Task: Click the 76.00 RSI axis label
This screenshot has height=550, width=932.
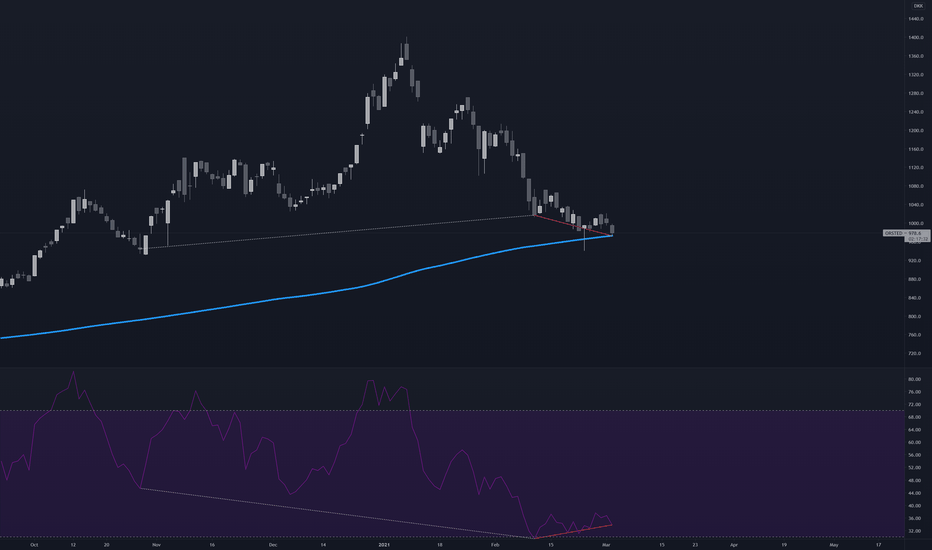Action: point(915,392)
